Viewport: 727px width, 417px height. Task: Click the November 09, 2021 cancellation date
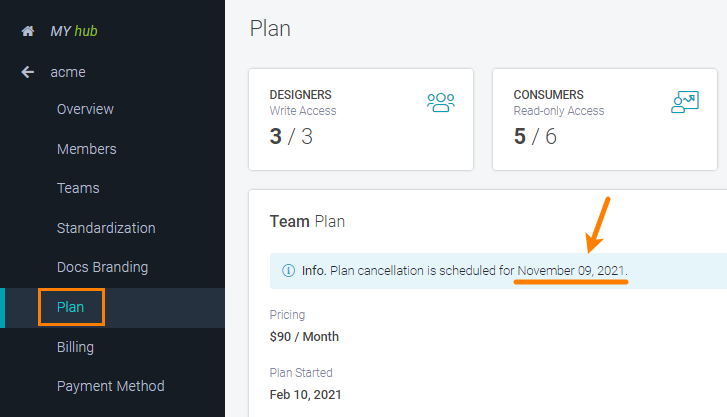pyautogui.click(x=572, y=271)
